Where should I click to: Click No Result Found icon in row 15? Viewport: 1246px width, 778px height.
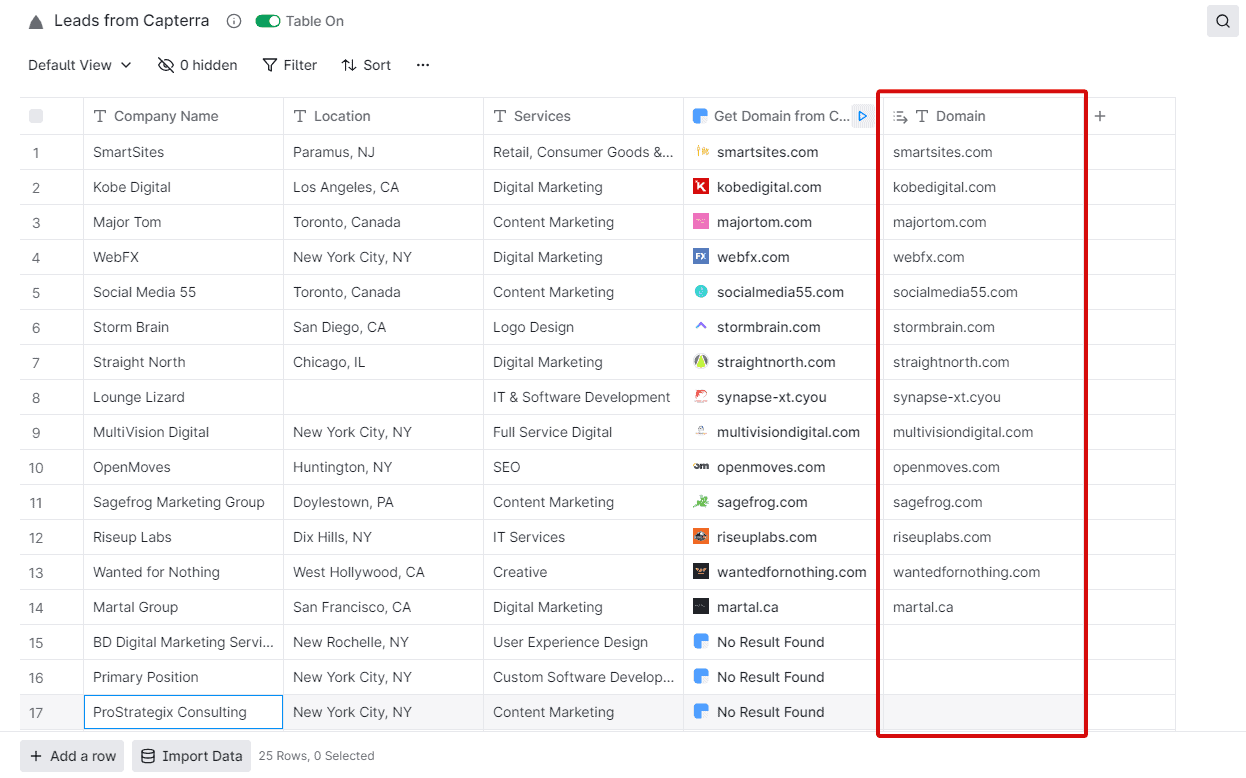tap(701, 642)
